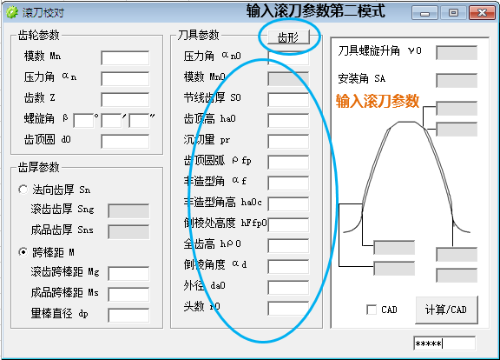Enable the CAD checkbox
This screenshot has width=500, height=360.
(371, 310)
